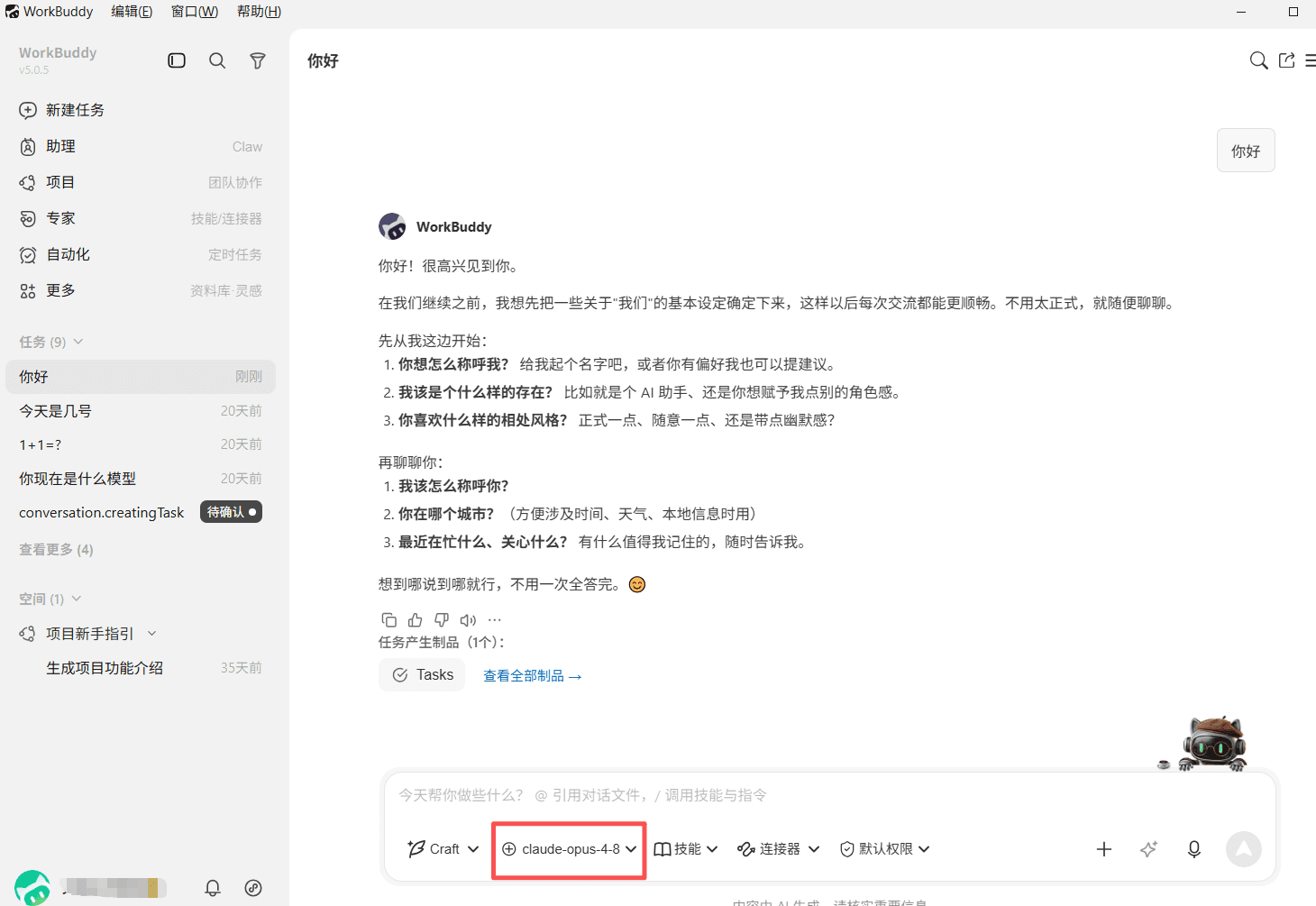Open the 技能 skills dropdown
This screenshot has width=1316, height=906.
686,849
